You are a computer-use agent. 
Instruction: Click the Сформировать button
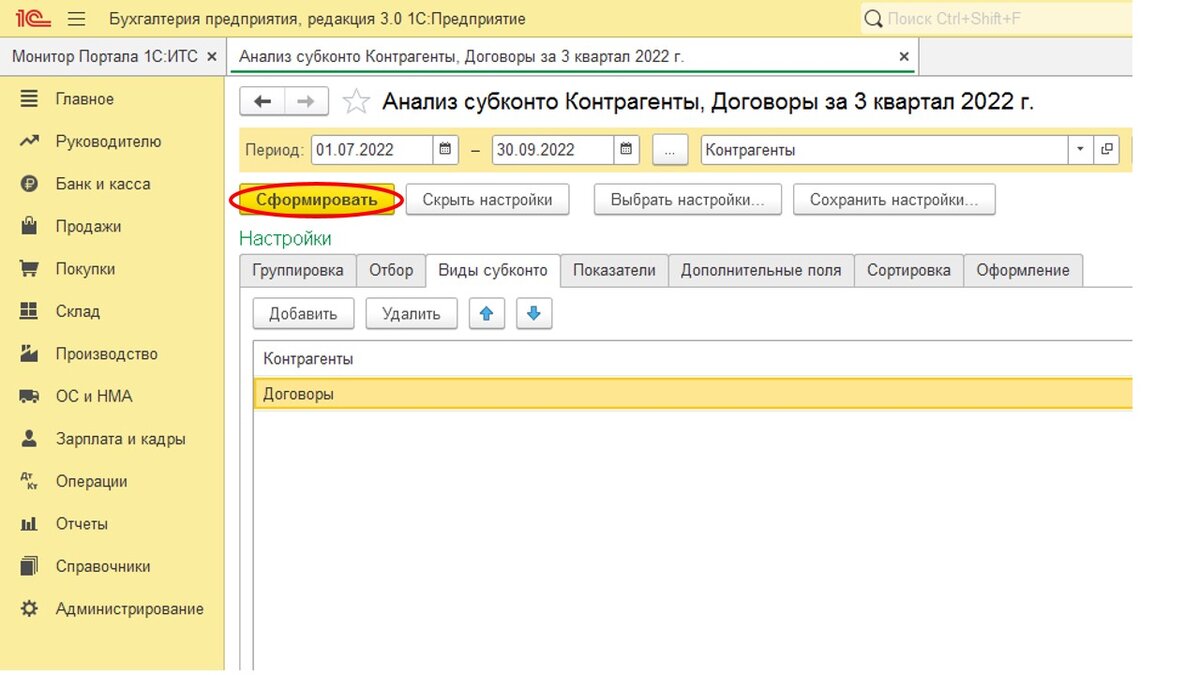[x=317, y=200]
